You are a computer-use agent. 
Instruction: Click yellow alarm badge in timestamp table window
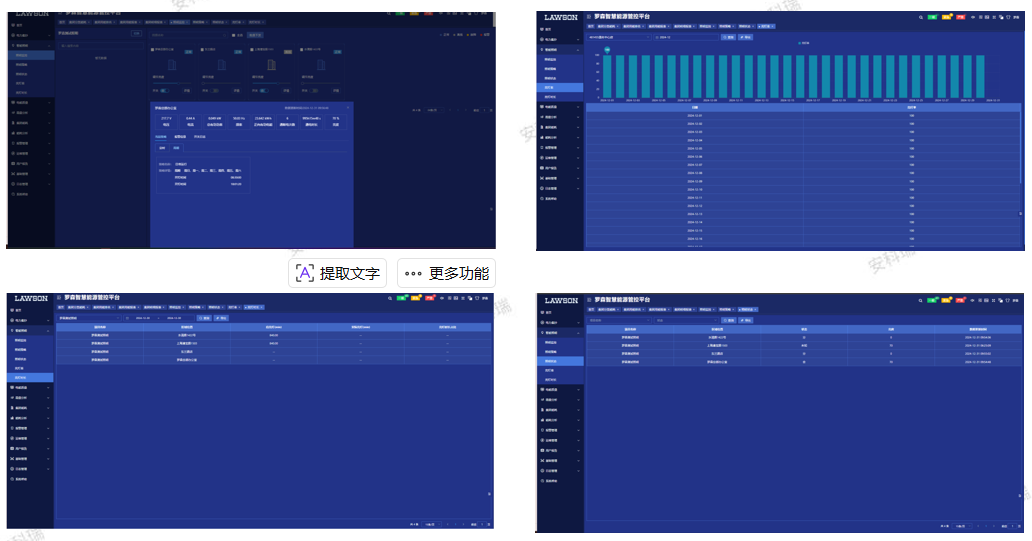tap(946, 300)
